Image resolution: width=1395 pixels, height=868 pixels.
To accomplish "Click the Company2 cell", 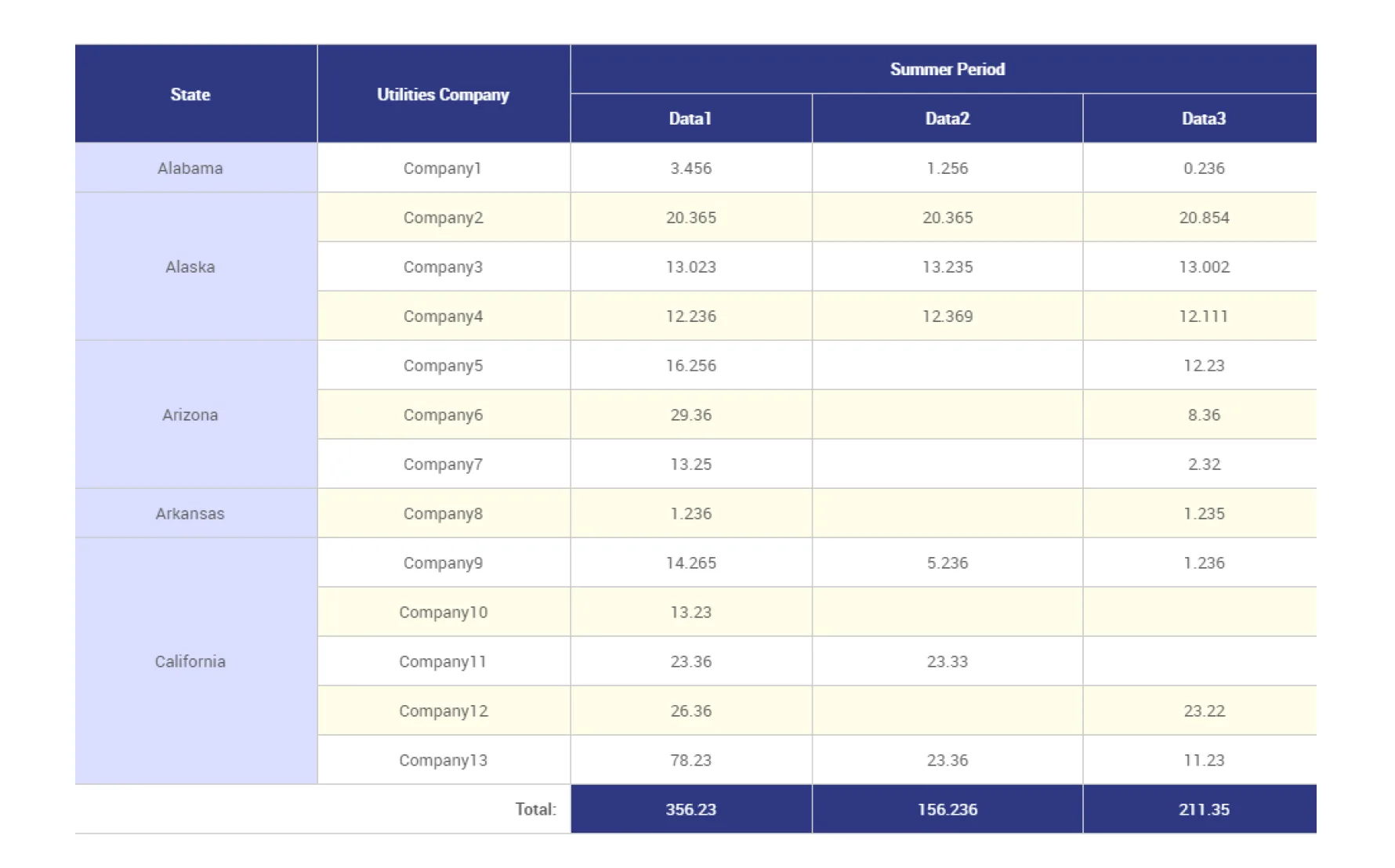I will tap(444, 217).
